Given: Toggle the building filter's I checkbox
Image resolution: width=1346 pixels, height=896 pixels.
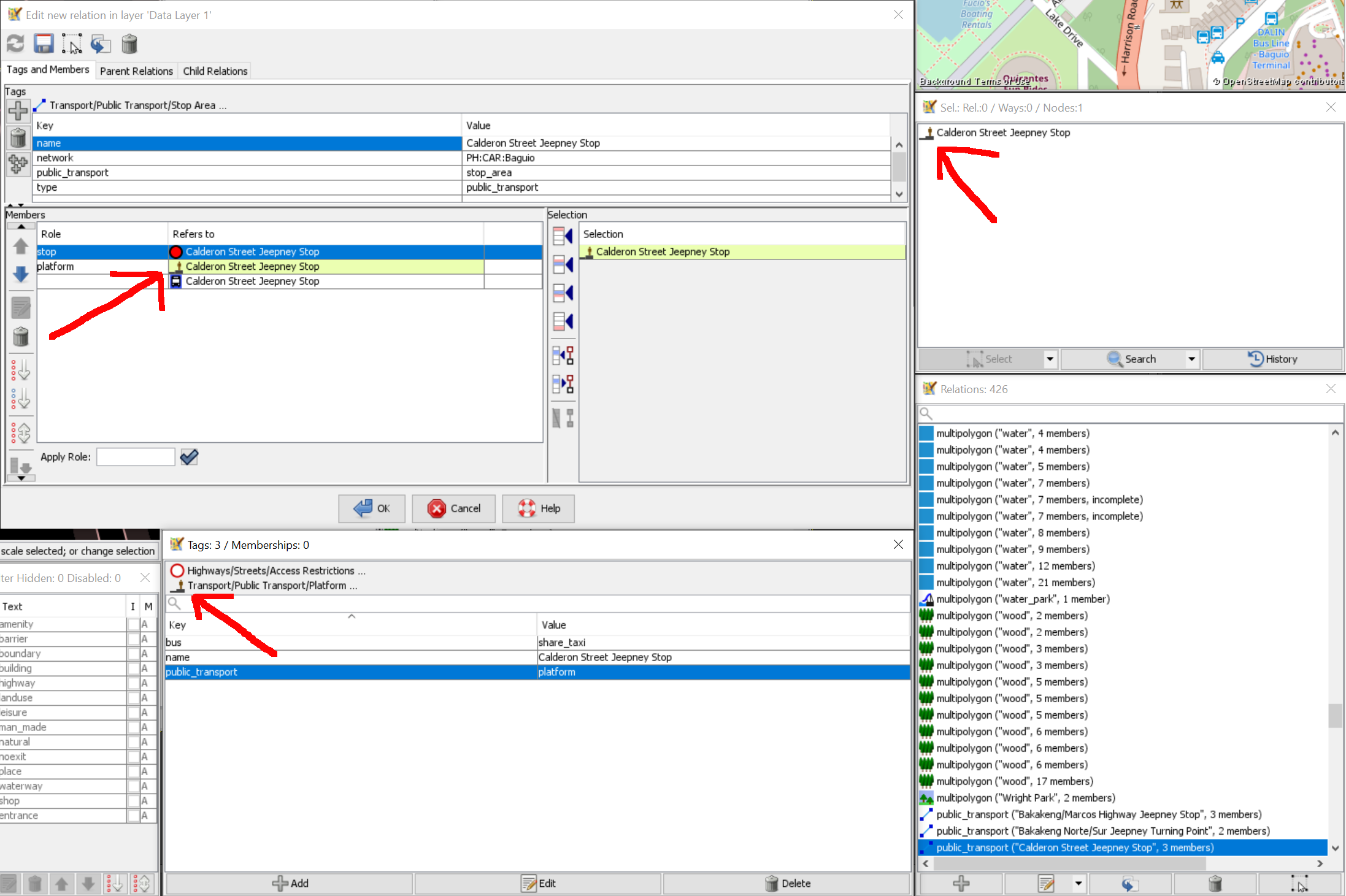Looking at the screenshot, I should point(133,668).
